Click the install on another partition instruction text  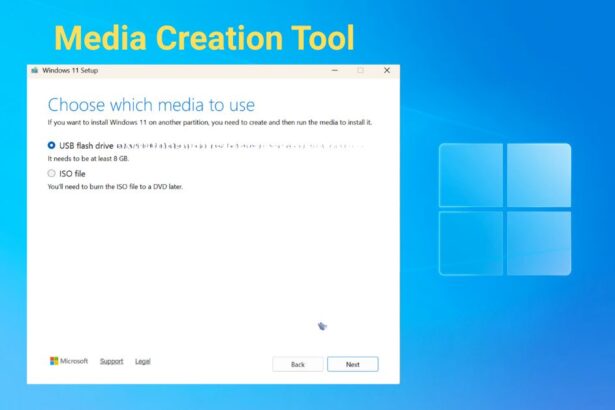click(210, 122)
